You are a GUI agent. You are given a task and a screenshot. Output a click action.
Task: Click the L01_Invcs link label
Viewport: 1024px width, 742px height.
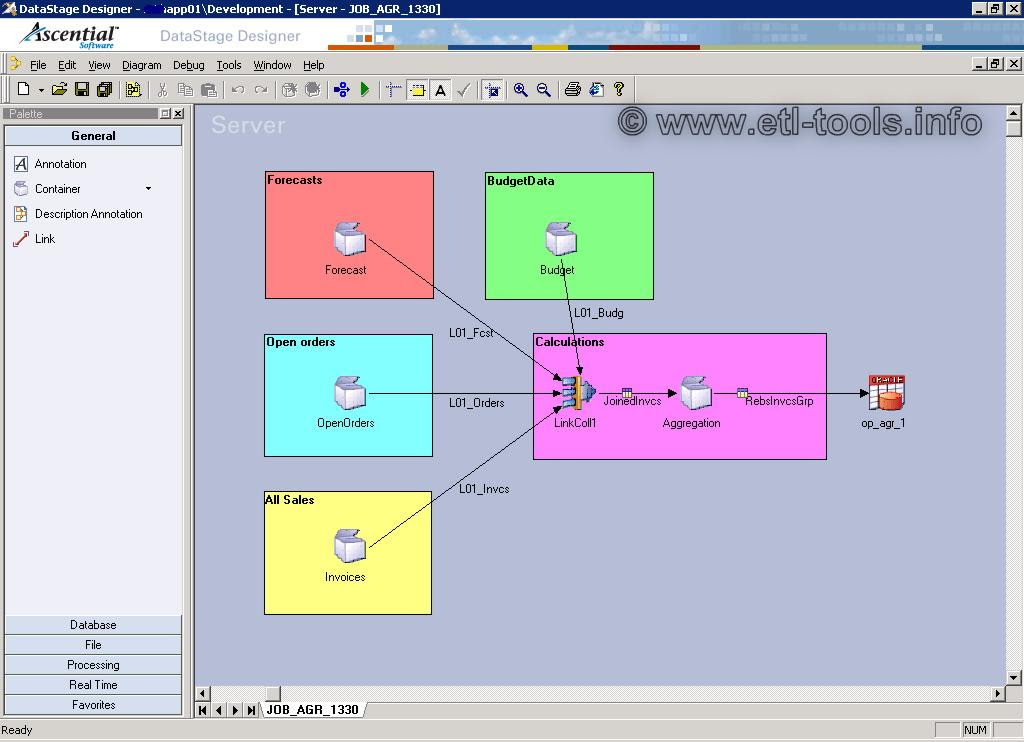tap(484, 489)
